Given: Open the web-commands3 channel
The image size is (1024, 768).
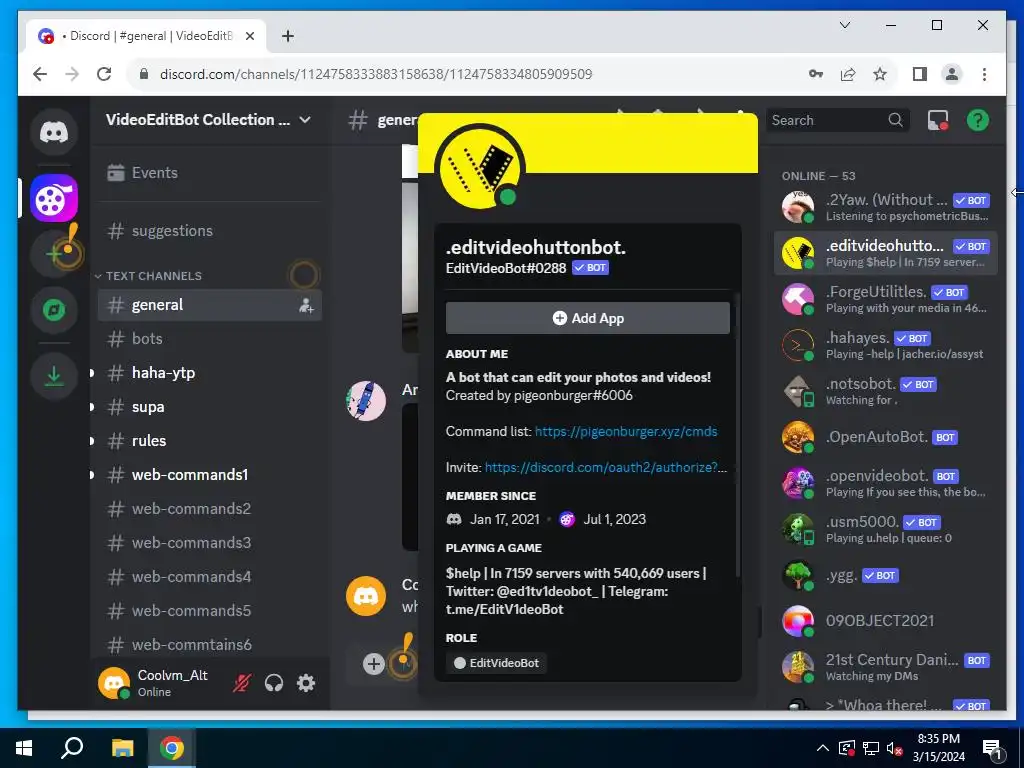Looking at the screenshot, I should (209, 543).
